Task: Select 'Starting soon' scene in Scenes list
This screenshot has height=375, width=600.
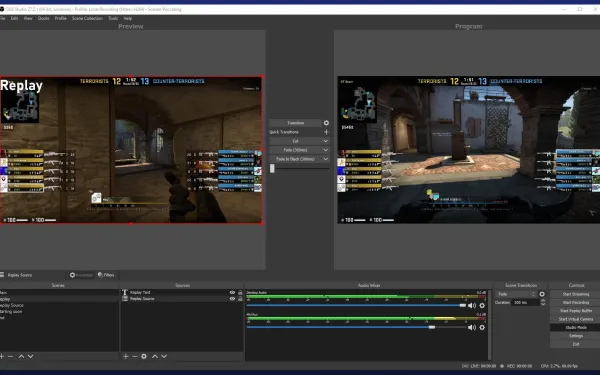Action: point(59,311)
